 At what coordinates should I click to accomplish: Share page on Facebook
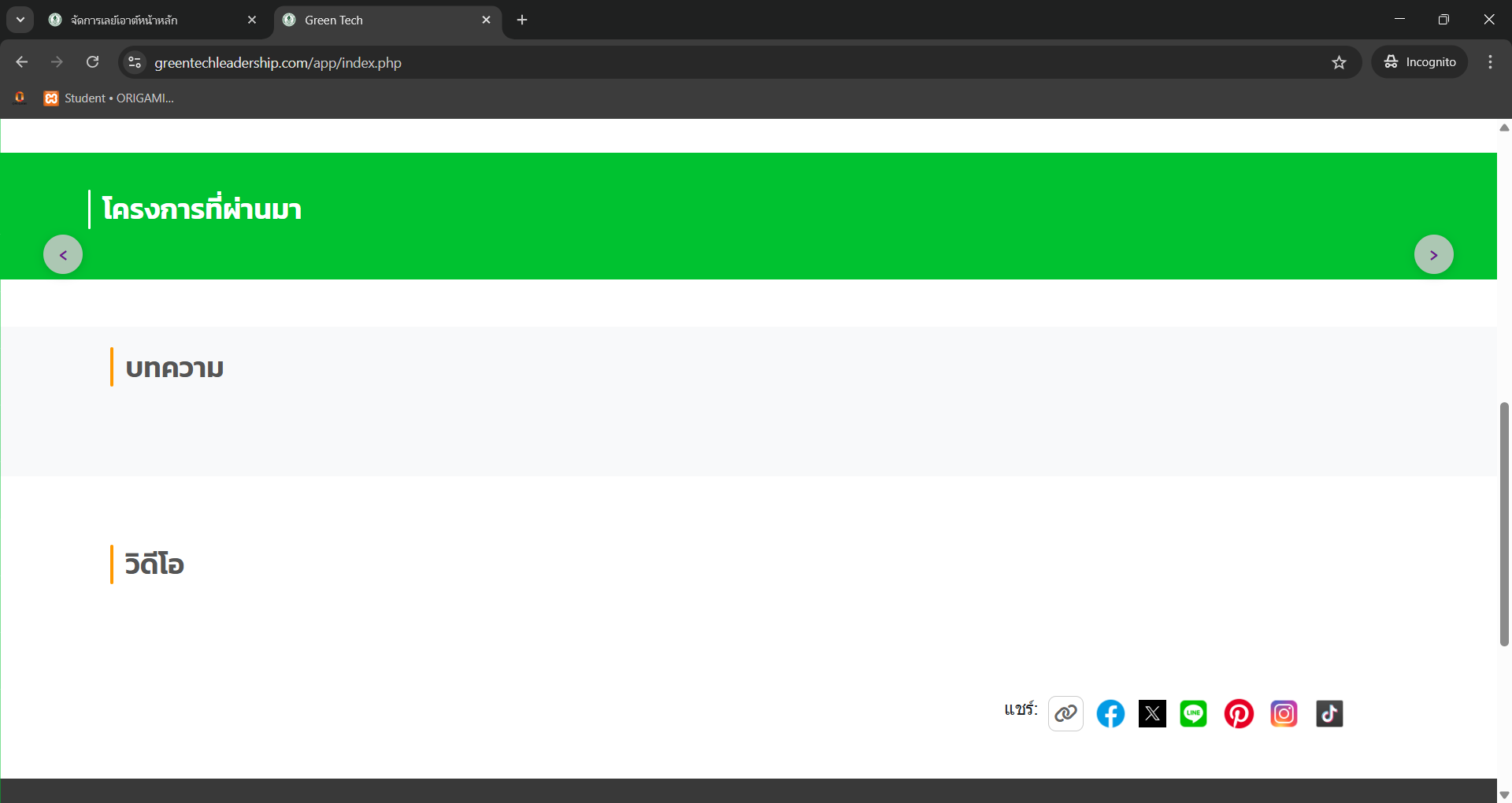point(1110,713)
